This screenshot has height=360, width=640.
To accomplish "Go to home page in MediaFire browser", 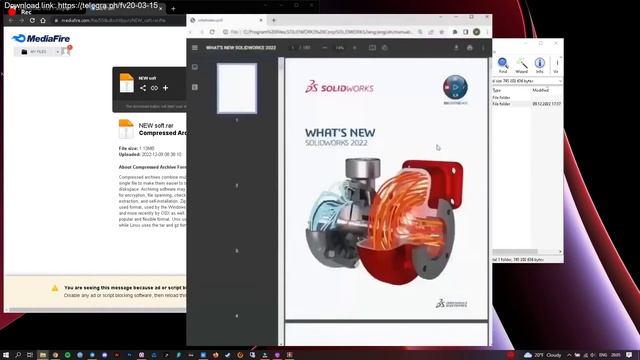I will 43,20.
